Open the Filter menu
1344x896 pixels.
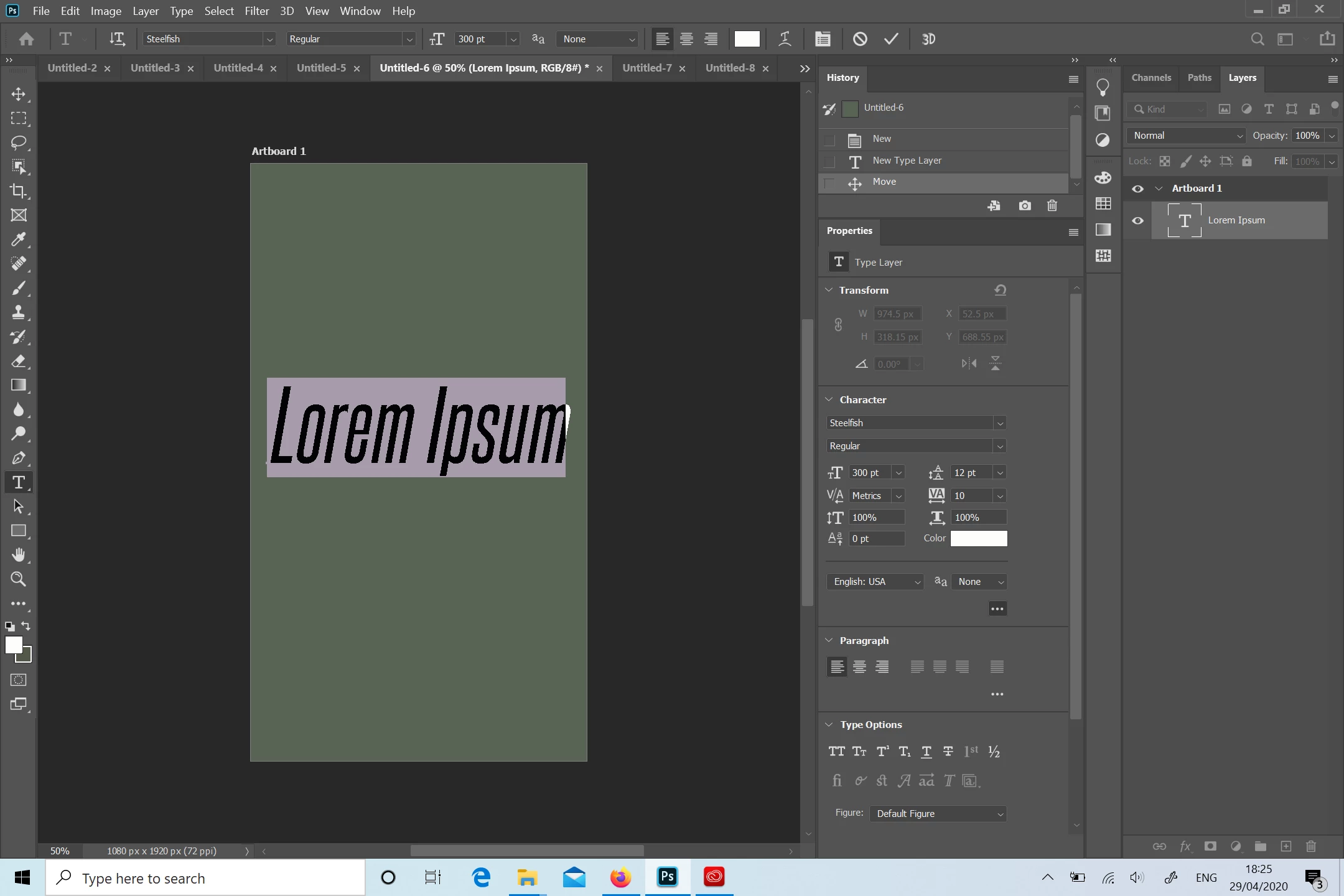(x=256, y=11)
